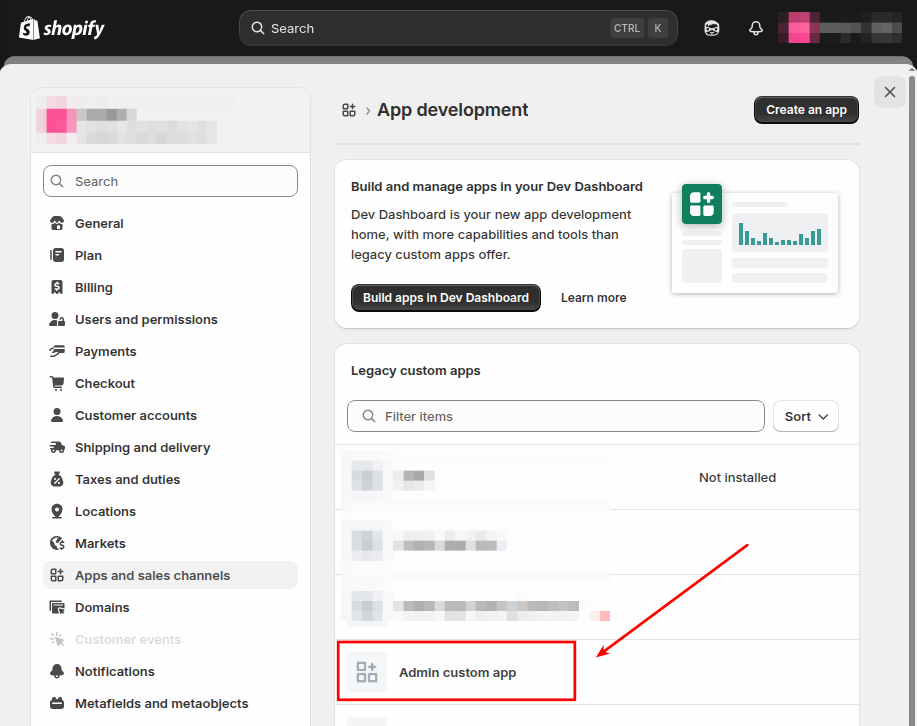
Task: Focus the settings sidebar Search box
Action: [x=170, y=181]
